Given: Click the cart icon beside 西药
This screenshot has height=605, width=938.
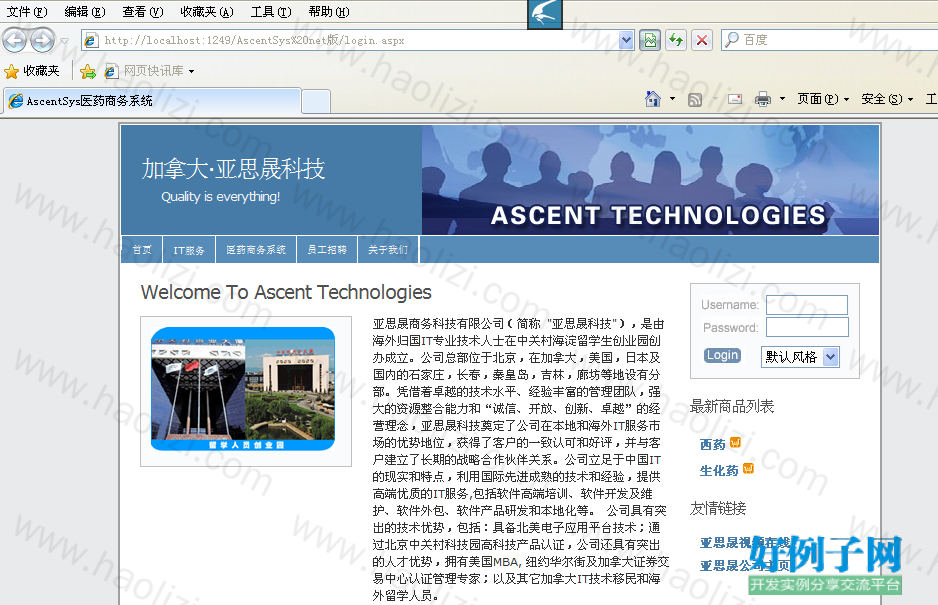Looking at the screenshot, I should [x=735, y=442].
